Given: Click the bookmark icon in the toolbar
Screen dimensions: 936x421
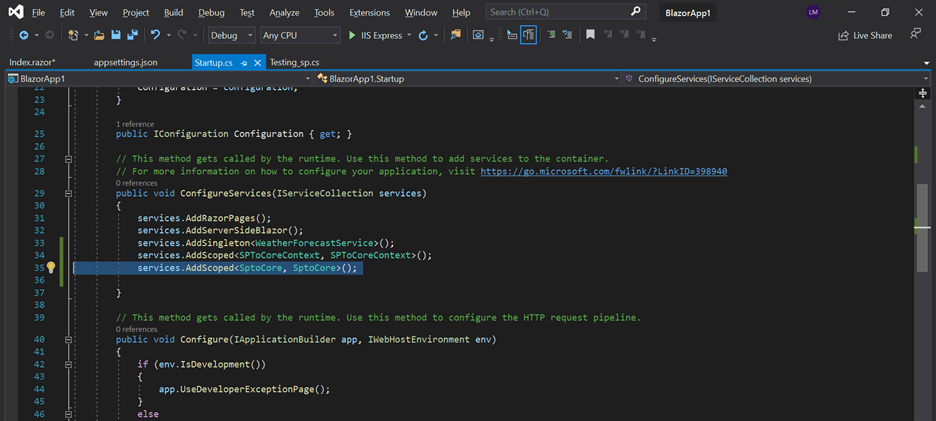Looking at the screenshot, I should (x=590, y=35).
